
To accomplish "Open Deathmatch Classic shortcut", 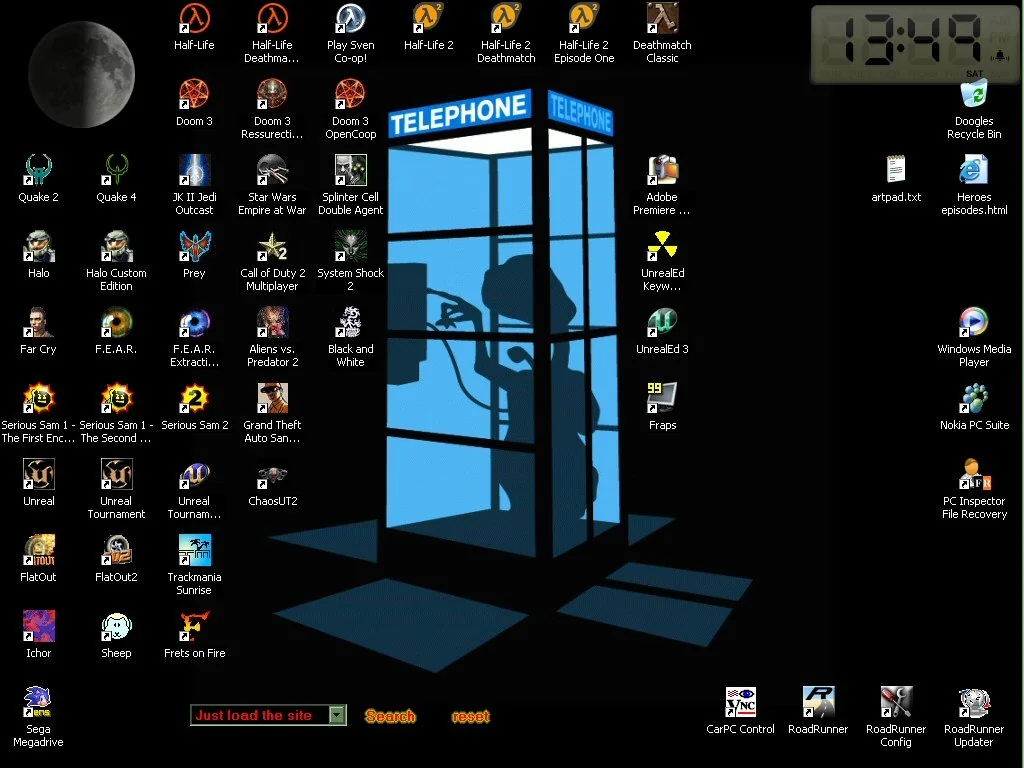I will tap(662, 19).
